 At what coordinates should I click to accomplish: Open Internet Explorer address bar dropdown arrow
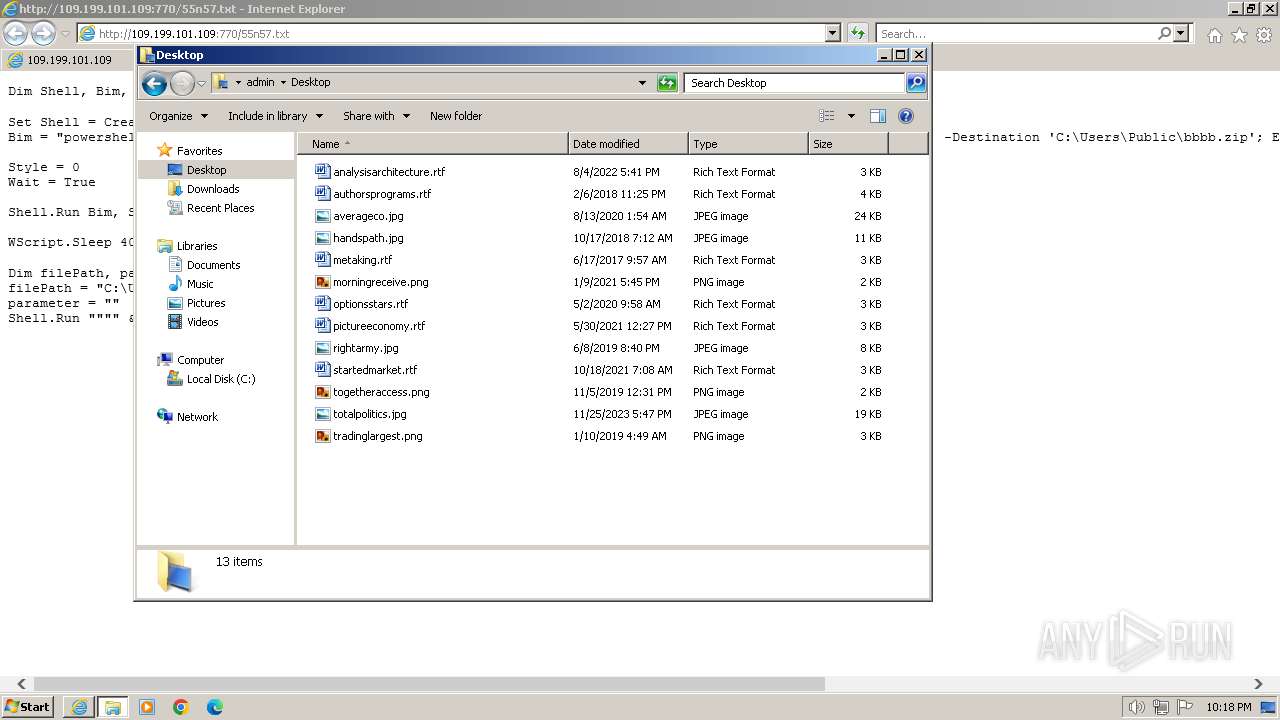point(832,33)
